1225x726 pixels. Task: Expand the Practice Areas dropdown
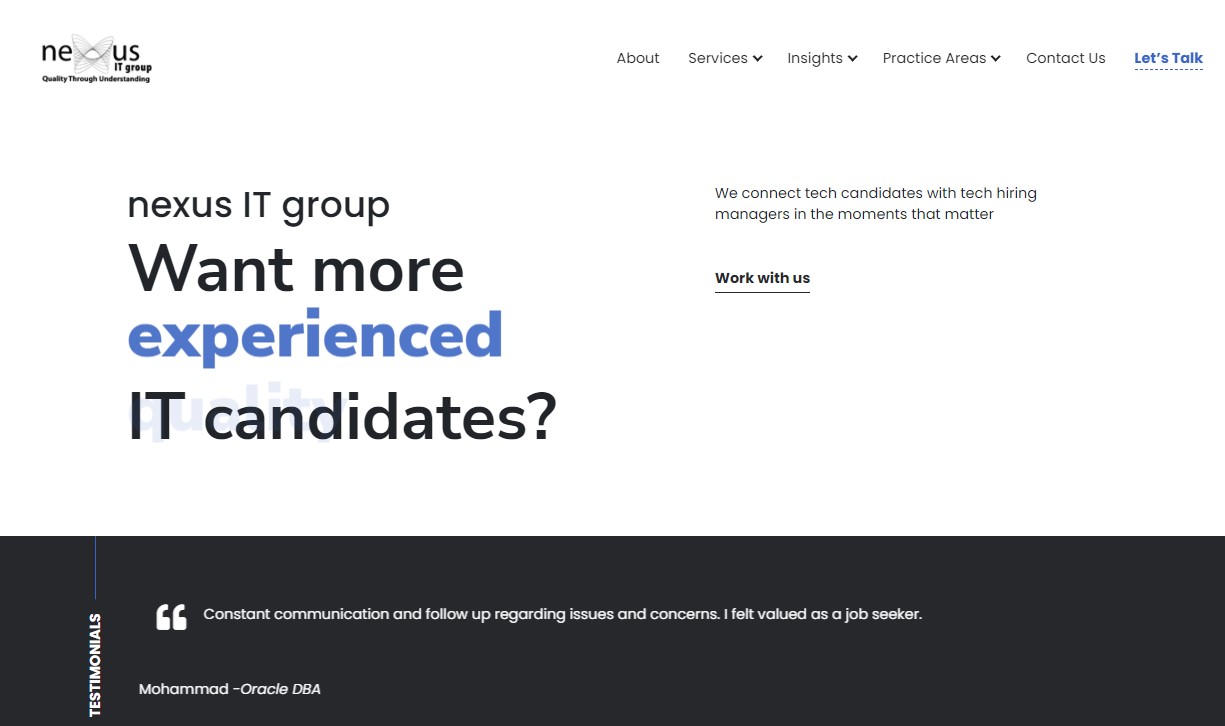coord(940,58)
